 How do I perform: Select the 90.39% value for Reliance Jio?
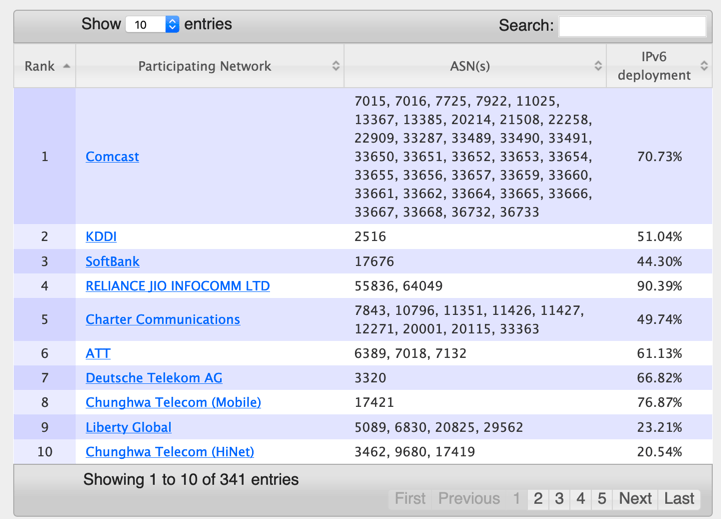coord(659,286)
